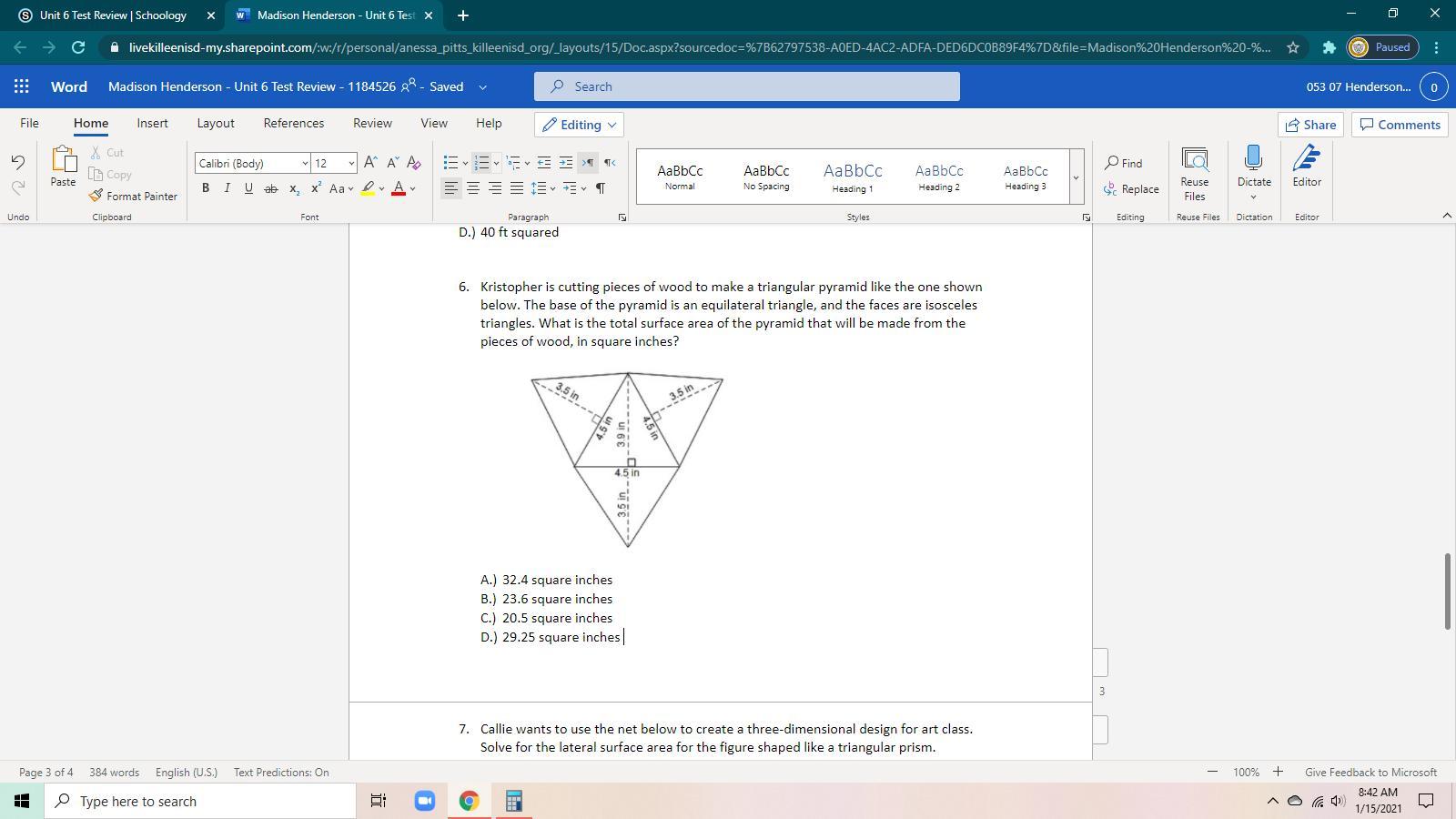Click the Word search box
The height and width of the screenshot is (819, 1456).
747,86
